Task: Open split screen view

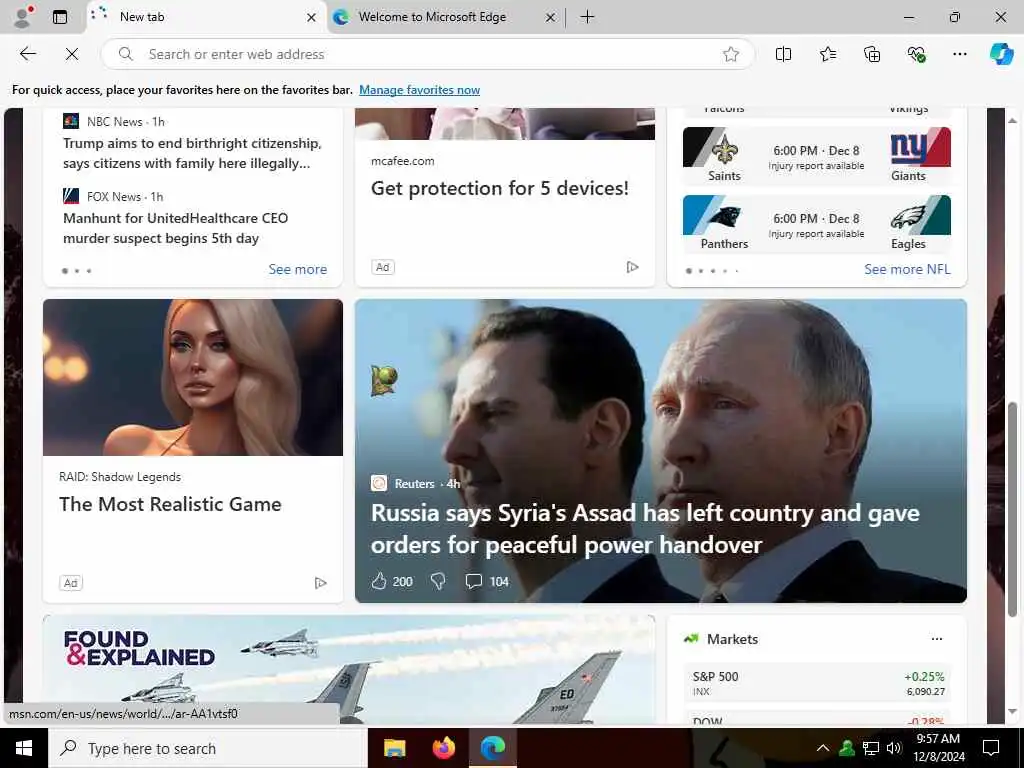Action: pos(783,54)
